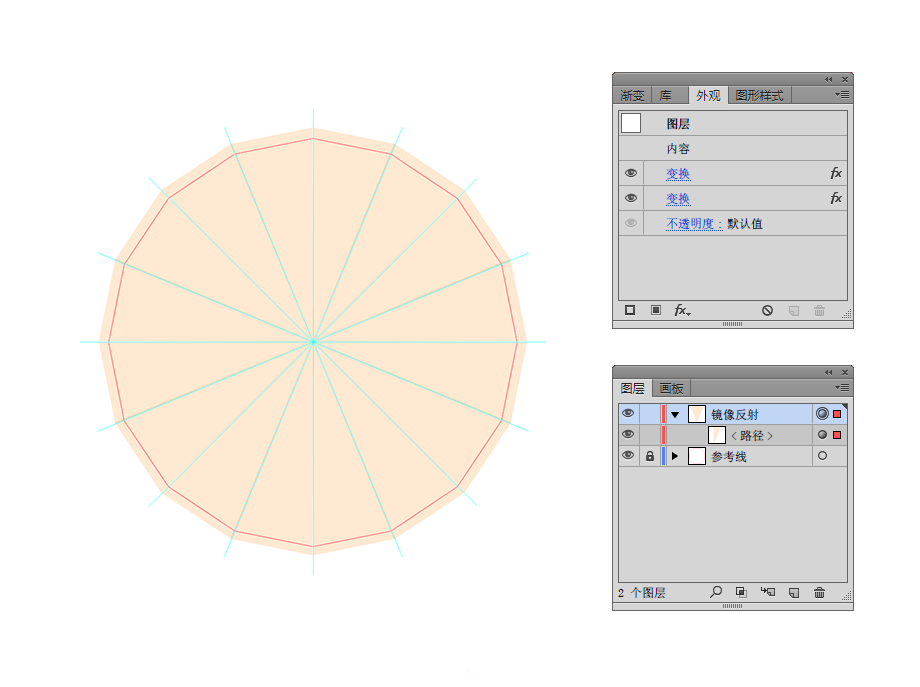Screen dimensions: 920x687
Task: Collapse the Layers panel with double arrows
Action: [x=828, y=372]
